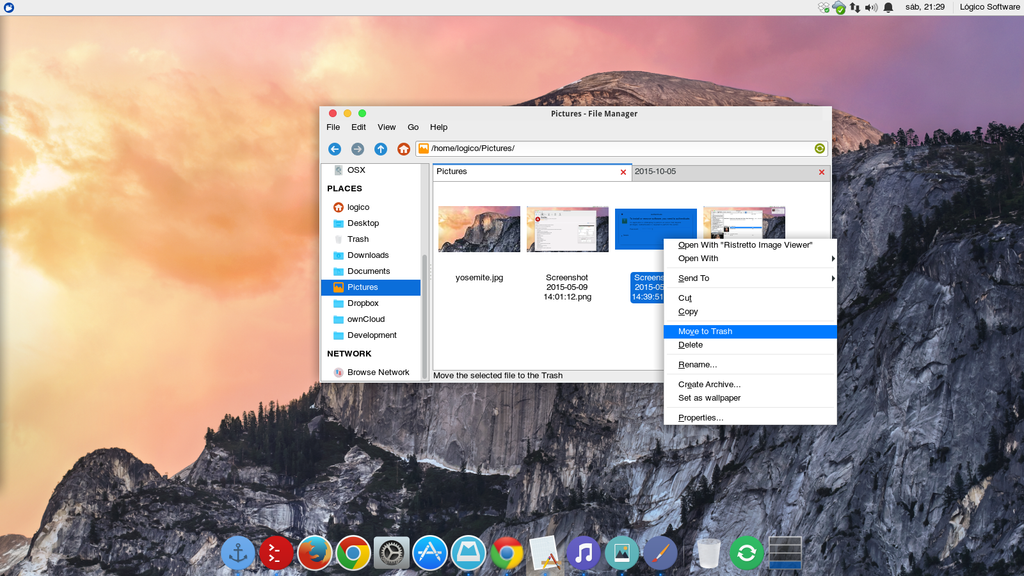Close the Pictures tab
Viewport: 1024px width, 576px height.
coord(623,172)
